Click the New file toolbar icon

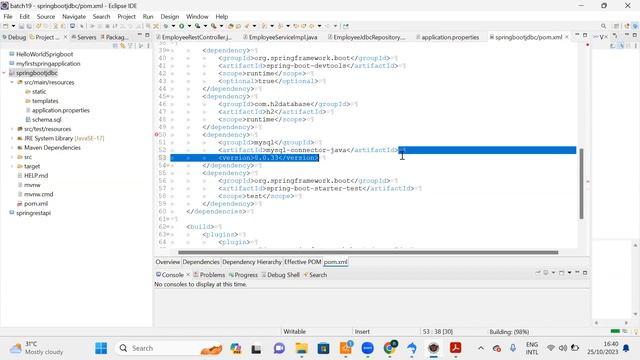point(6,26)
